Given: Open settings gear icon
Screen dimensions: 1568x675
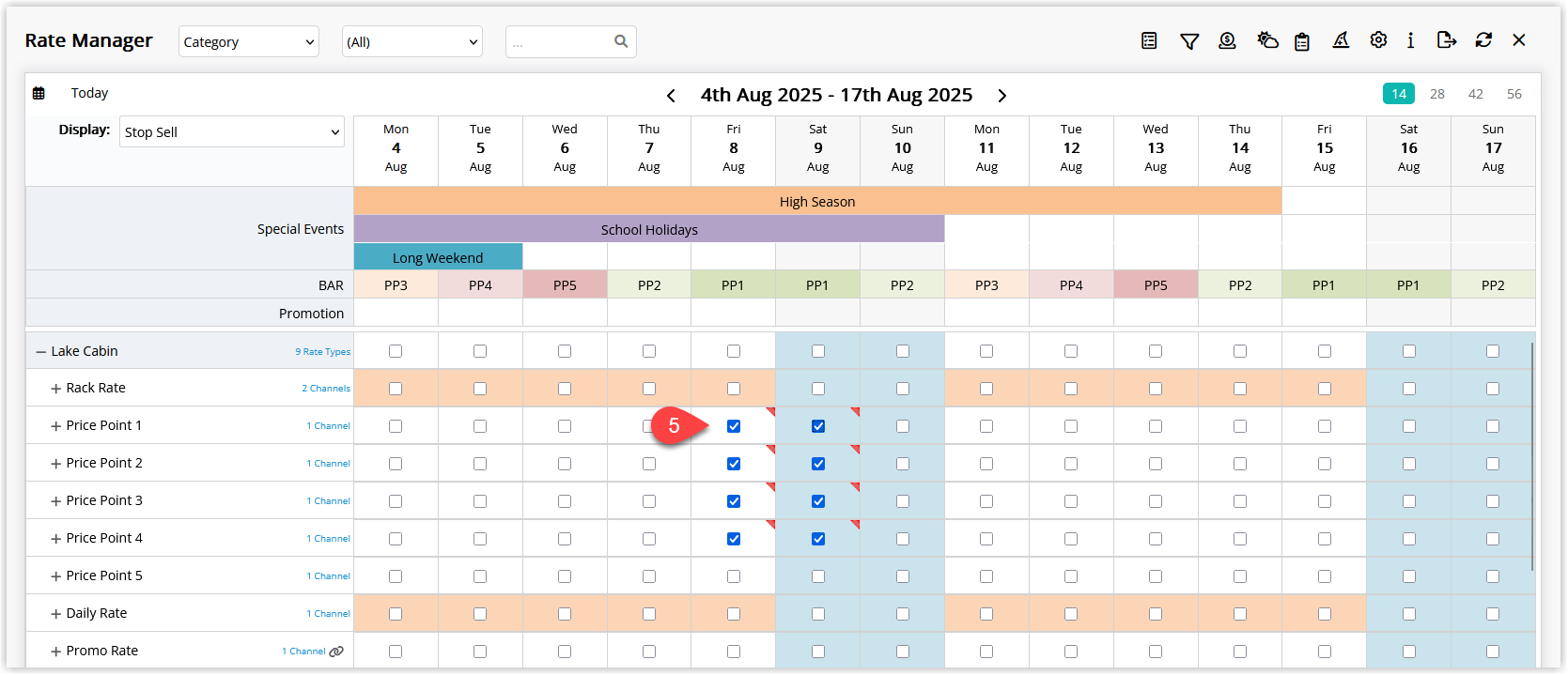Looking at the screenshot, I should click(1378, 40).
